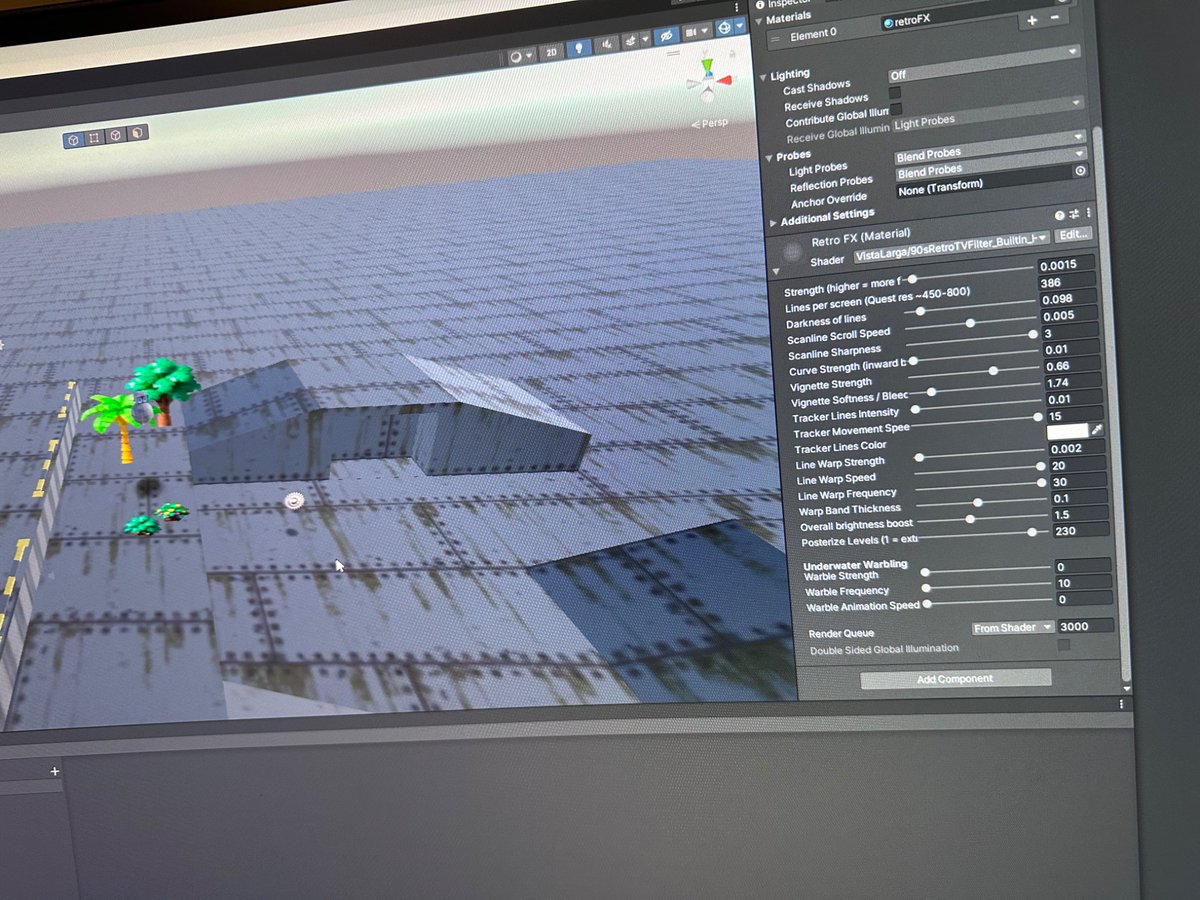Click the Vignette Softness value field 1.74
The image size is (1200, 900).
pyautogui.click(x=1072, y=382)
